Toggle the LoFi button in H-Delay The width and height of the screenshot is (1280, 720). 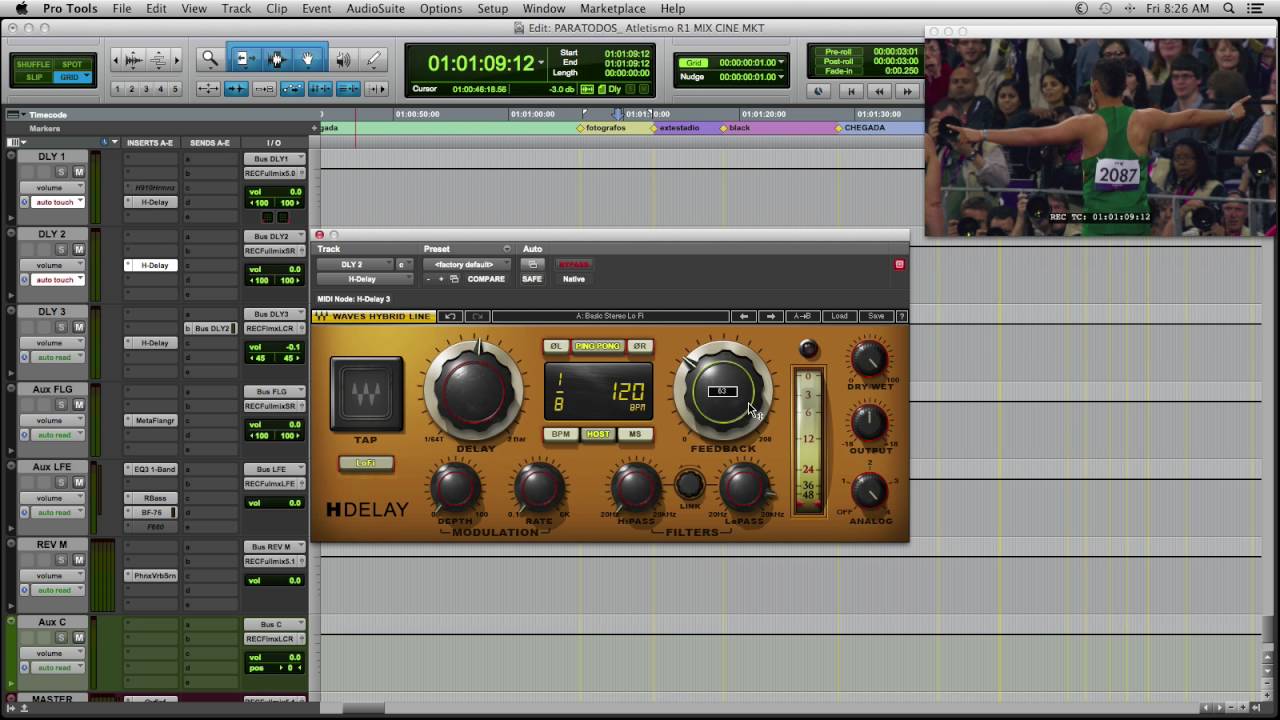coord(366,463)
